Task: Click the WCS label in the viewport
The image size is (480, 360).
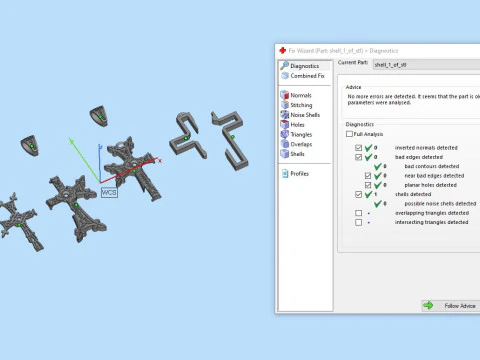Action: click(x=109, y=192)
